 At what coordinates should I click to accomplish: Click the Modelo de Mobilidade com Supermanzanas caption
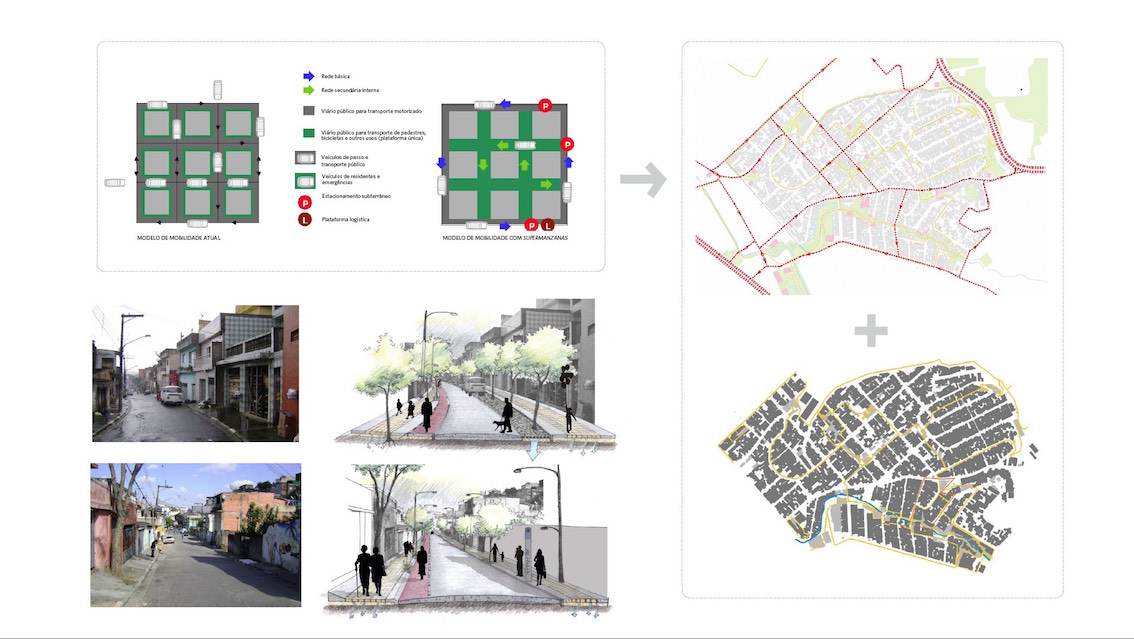(503, 240)
